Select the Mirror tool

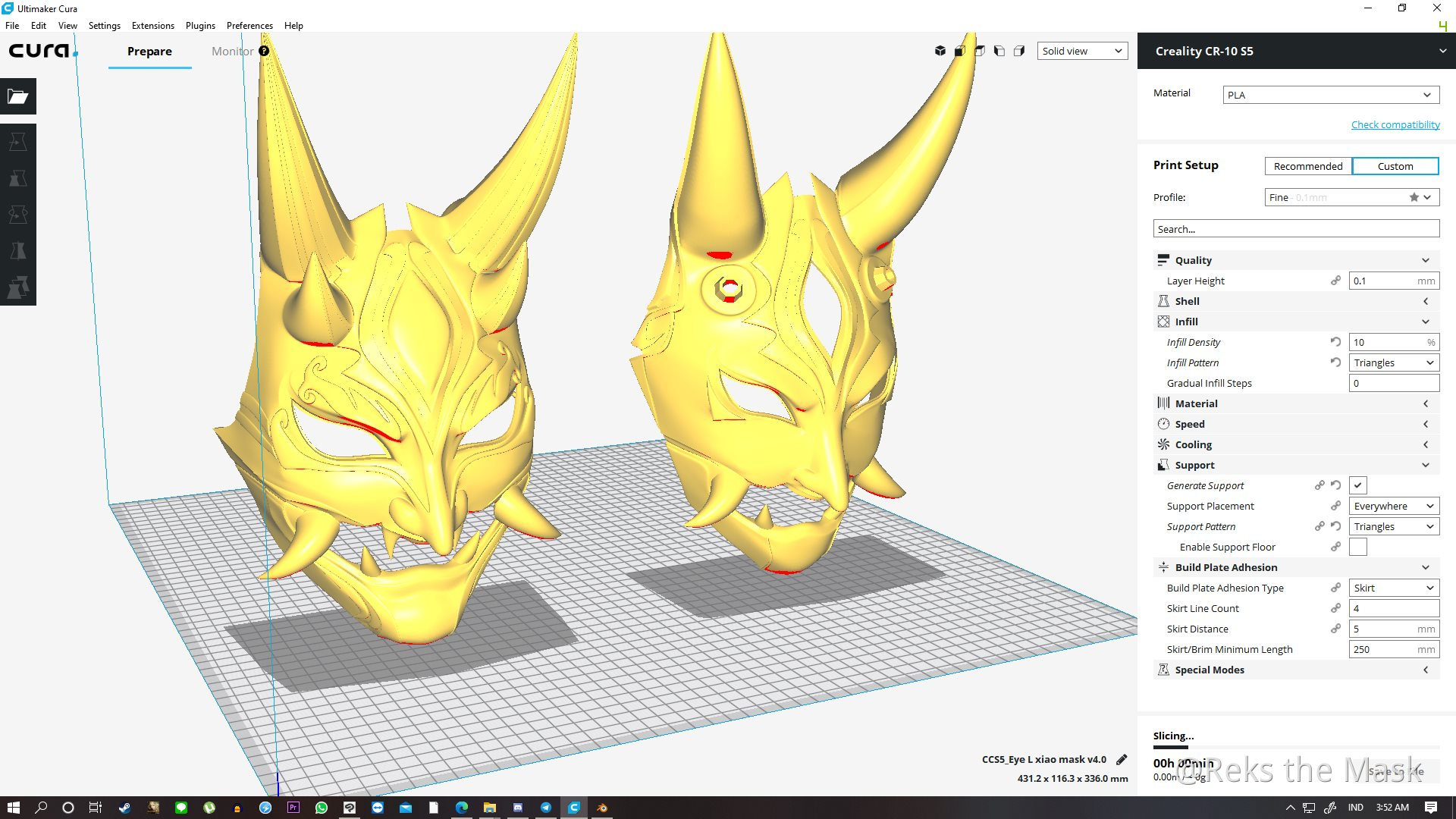18,249
